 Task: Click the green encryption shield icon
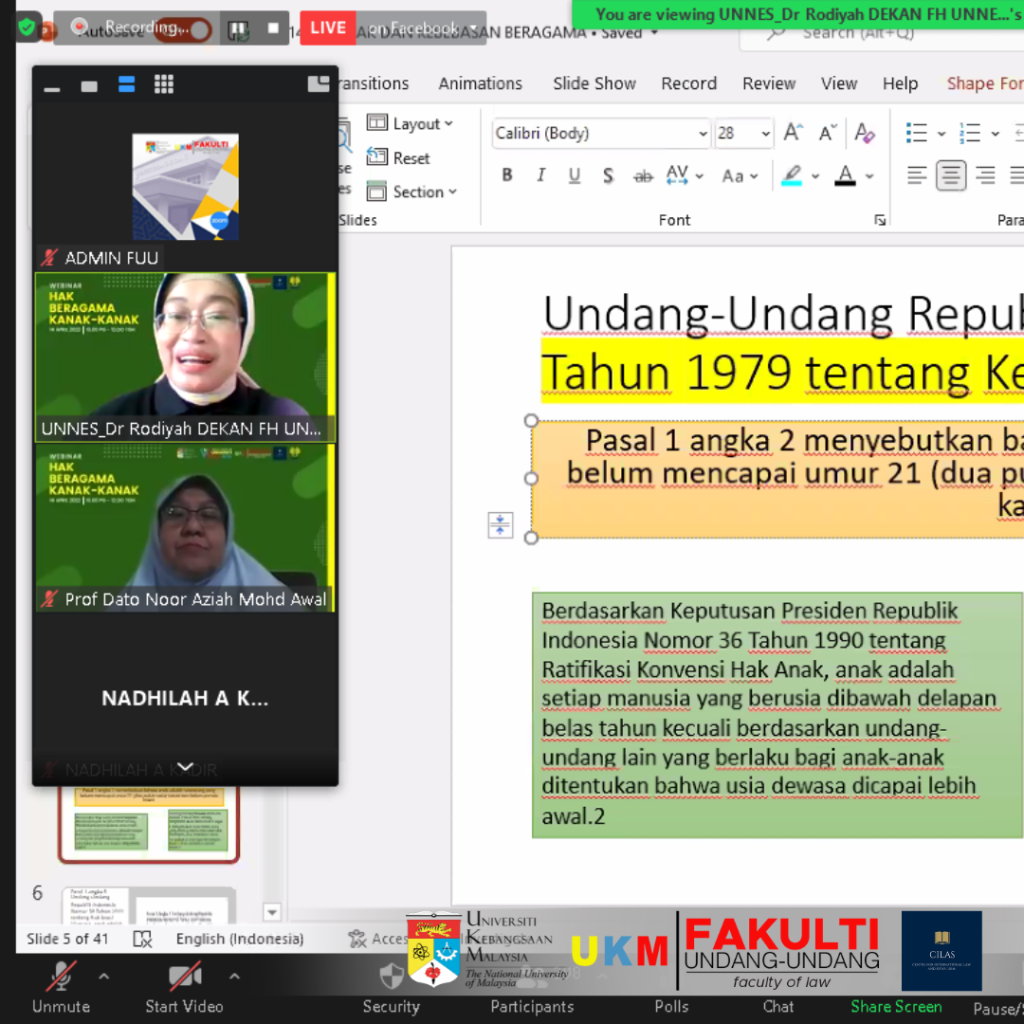27,27
